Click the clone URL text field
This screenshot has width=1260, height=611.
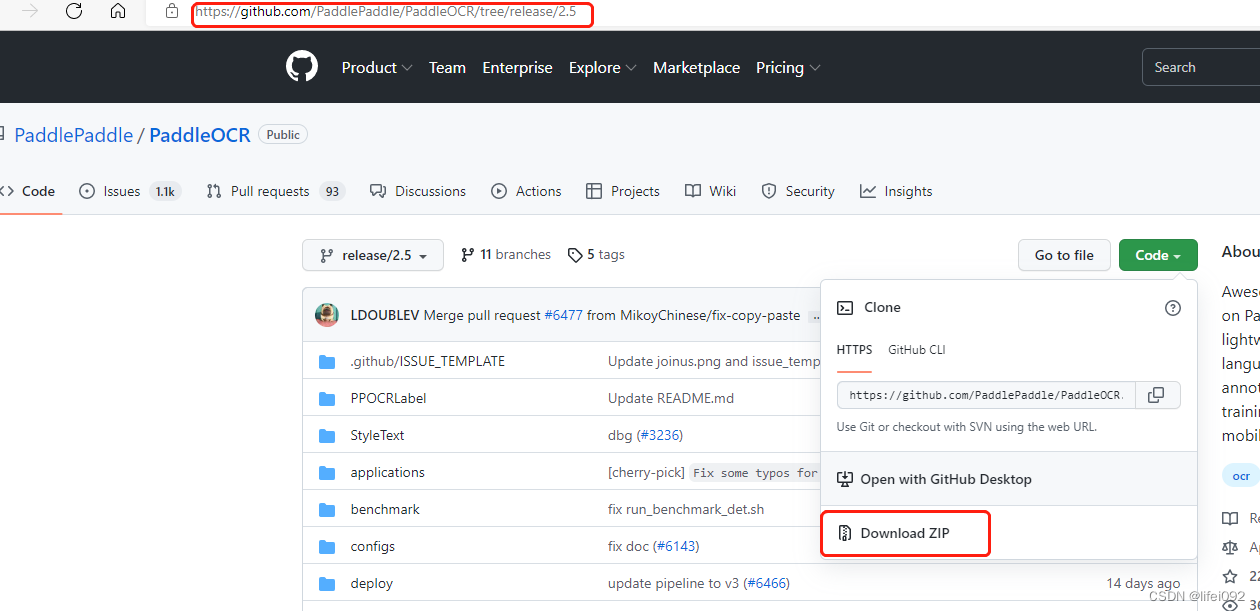tap(986, 395)
